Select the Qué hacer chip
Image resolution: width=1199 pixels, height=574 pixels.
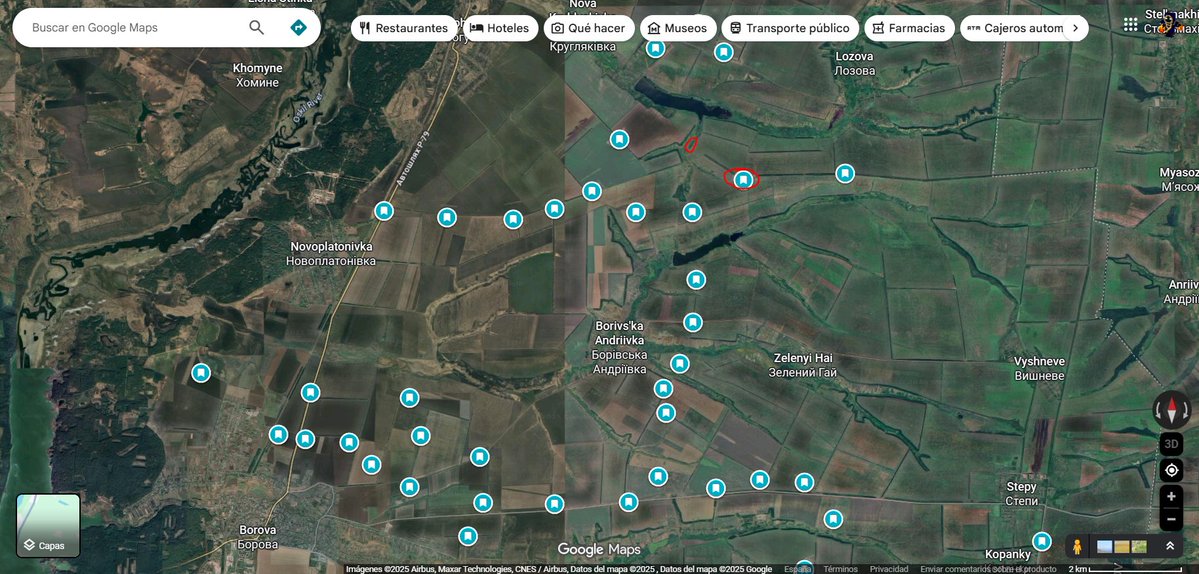588,28
